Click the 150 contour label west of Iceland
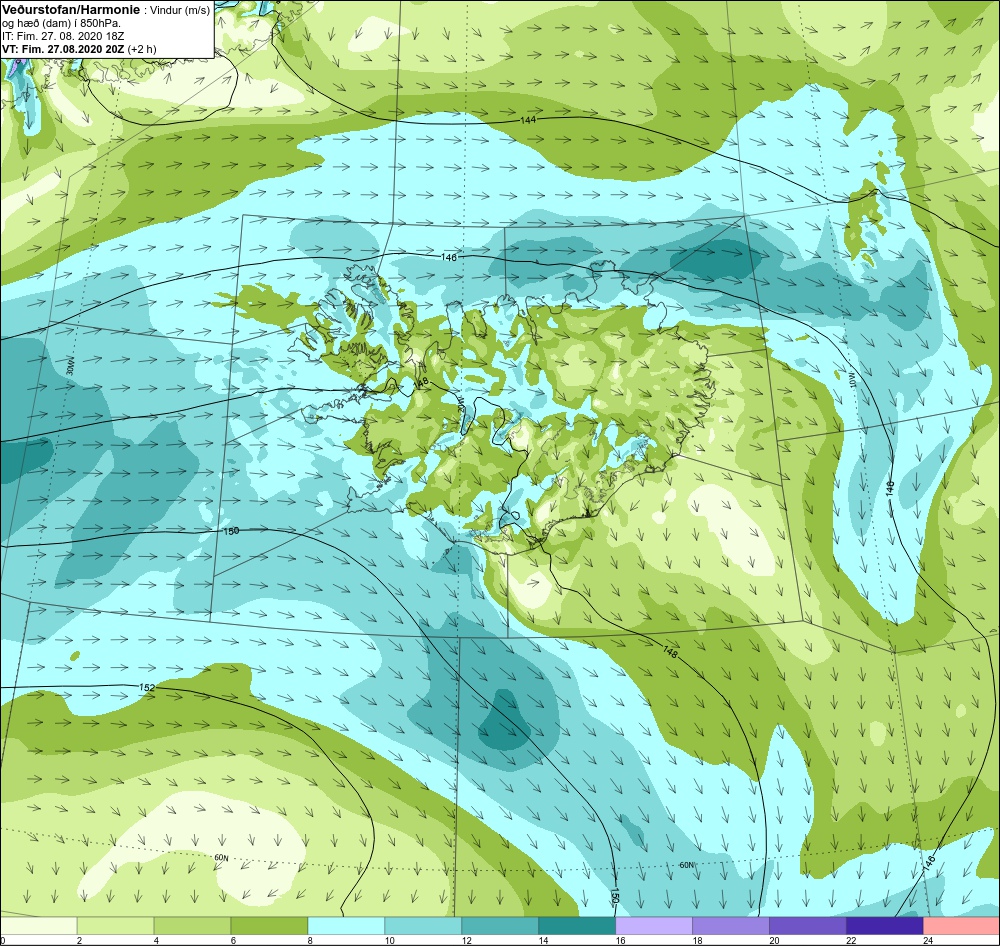Image resolution: width=1000 pixels, height=946 pixels. [x=231, y=531]
